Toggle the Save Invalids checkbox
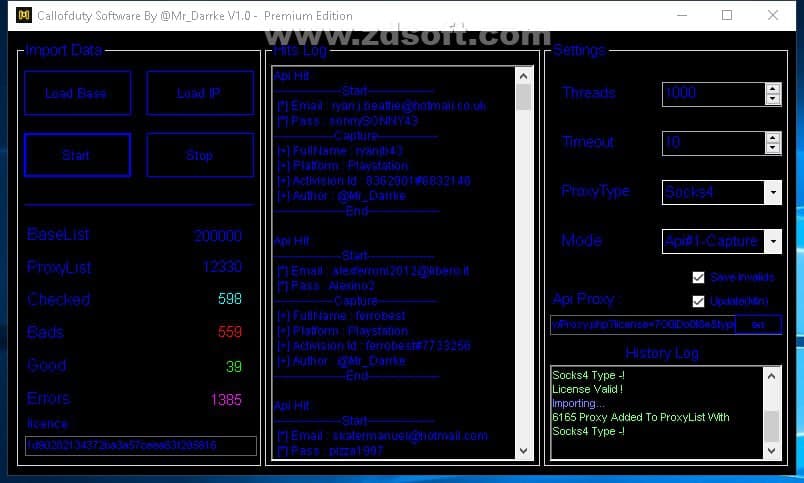Screen dimensions: 804x483 698,277
